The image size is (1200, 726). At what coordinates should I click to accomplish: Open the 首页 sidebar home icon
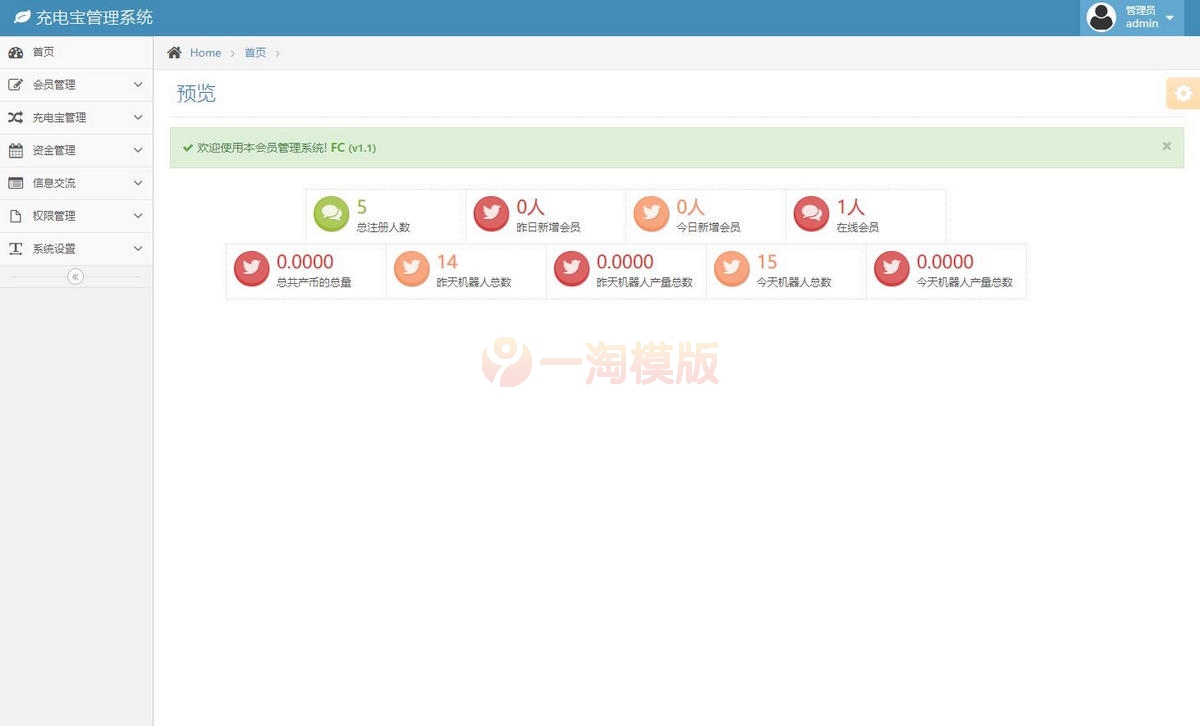[x=18, y=51]
